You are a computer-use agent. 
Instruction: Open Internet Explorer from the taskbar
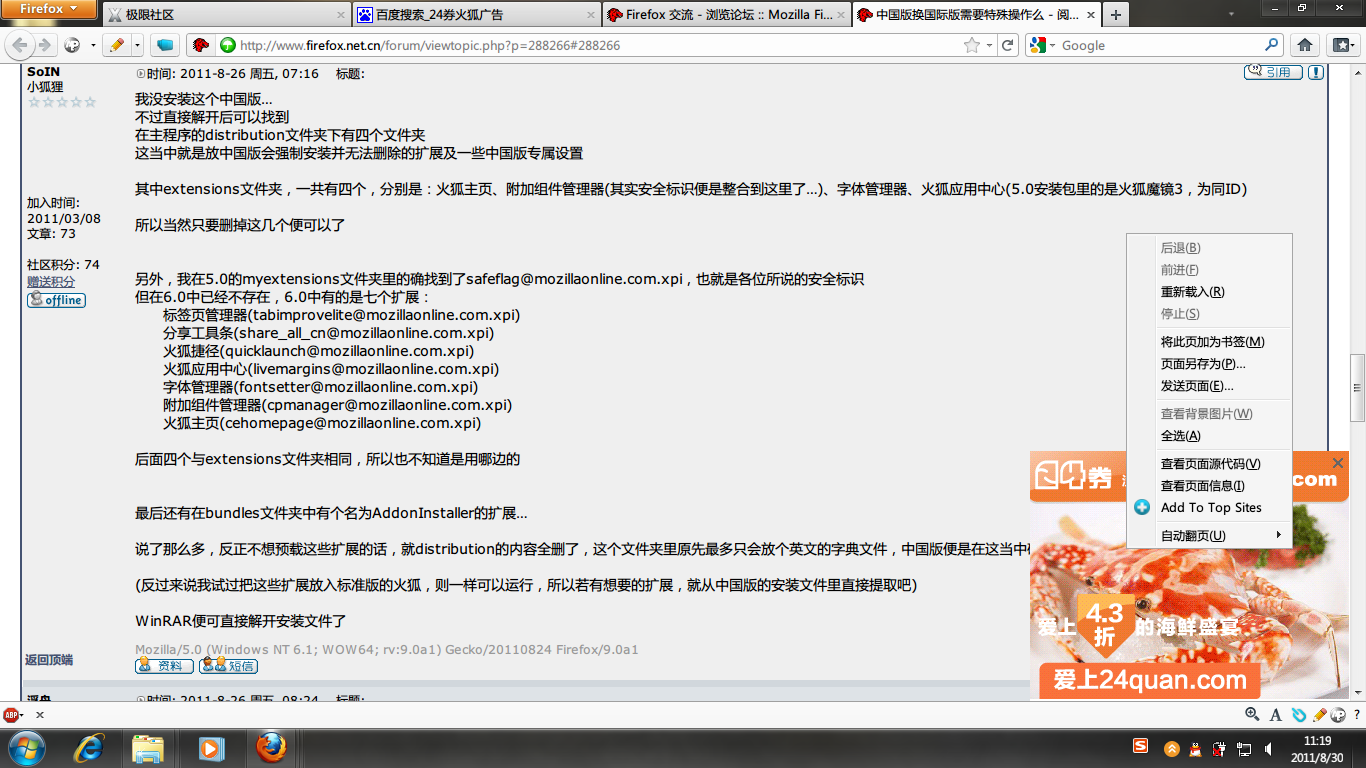[x=89, y=747]
